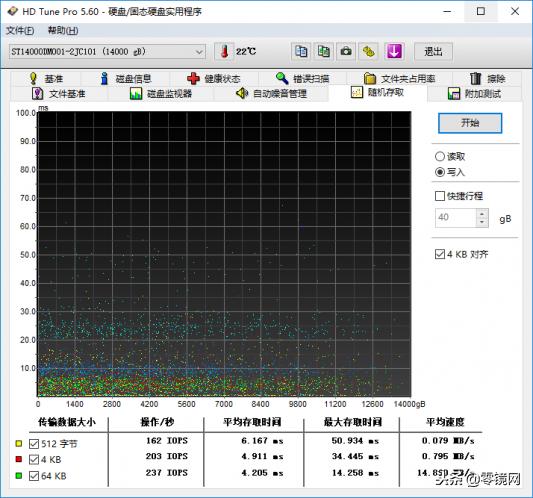Switch to the 文件夹占用率 tab
This screenshot has height=498, width=533.
[x=399, y=79]
